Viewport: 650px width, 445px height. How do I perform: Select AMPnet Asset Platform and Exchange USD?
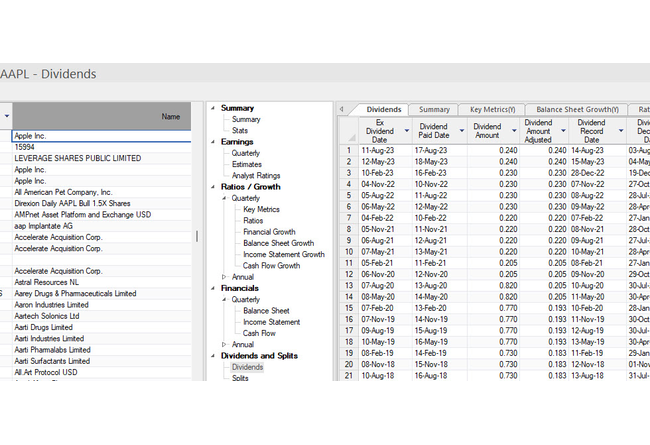(x=102, y=215)
